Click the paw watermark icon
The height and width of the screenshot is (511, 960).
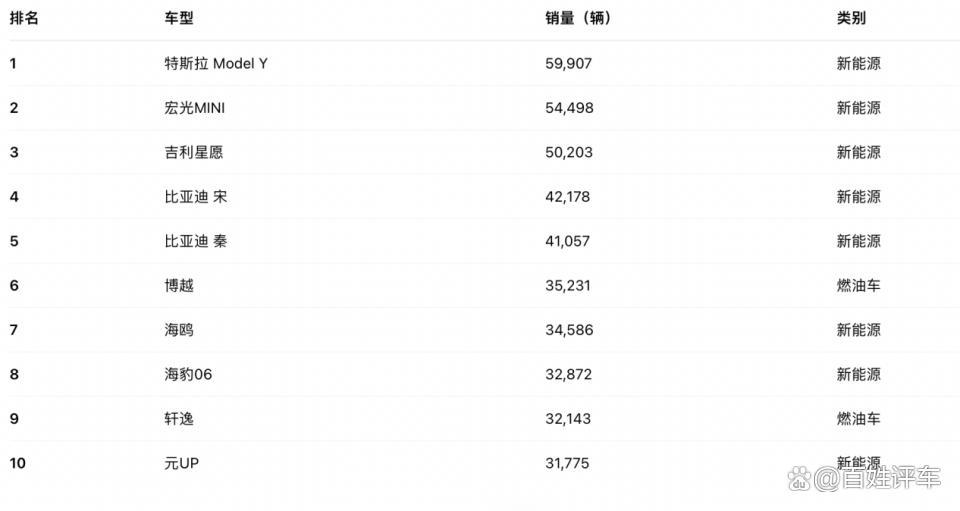[801, 478]
